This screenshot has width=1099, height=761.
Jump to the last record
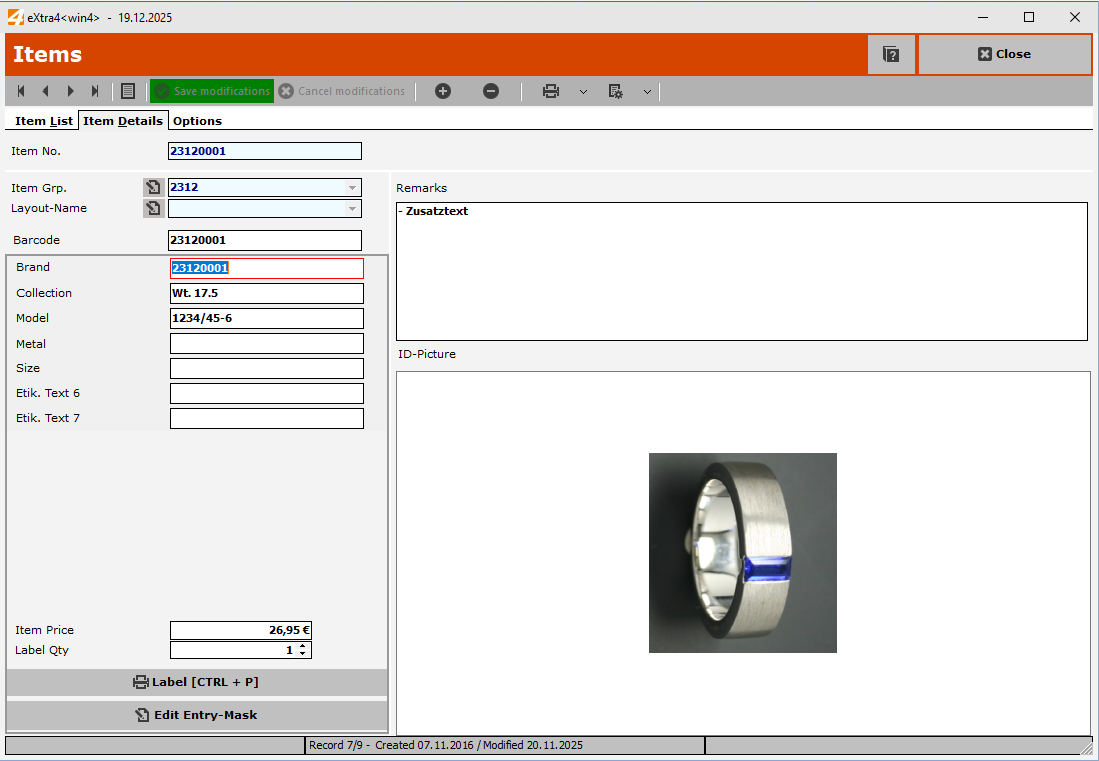[95, 91]
